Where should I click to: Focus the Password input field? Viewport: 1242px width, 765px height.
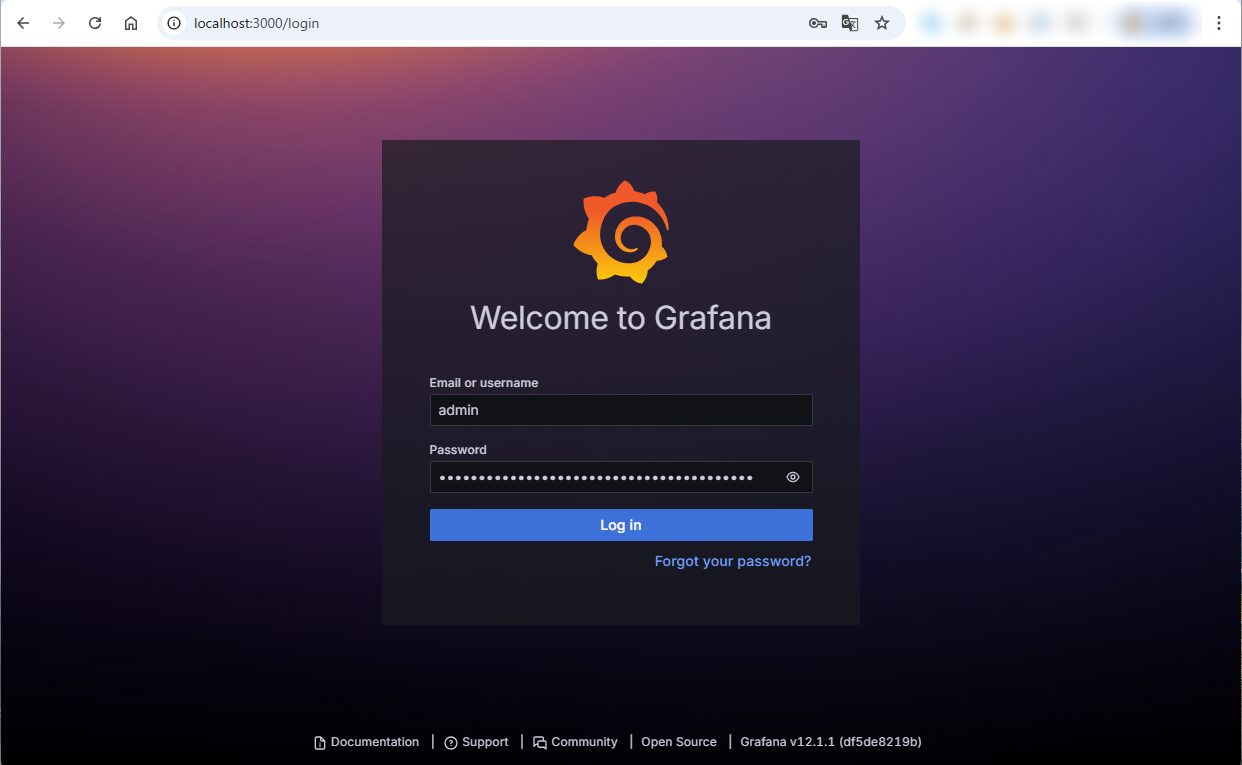coord(621,477)
